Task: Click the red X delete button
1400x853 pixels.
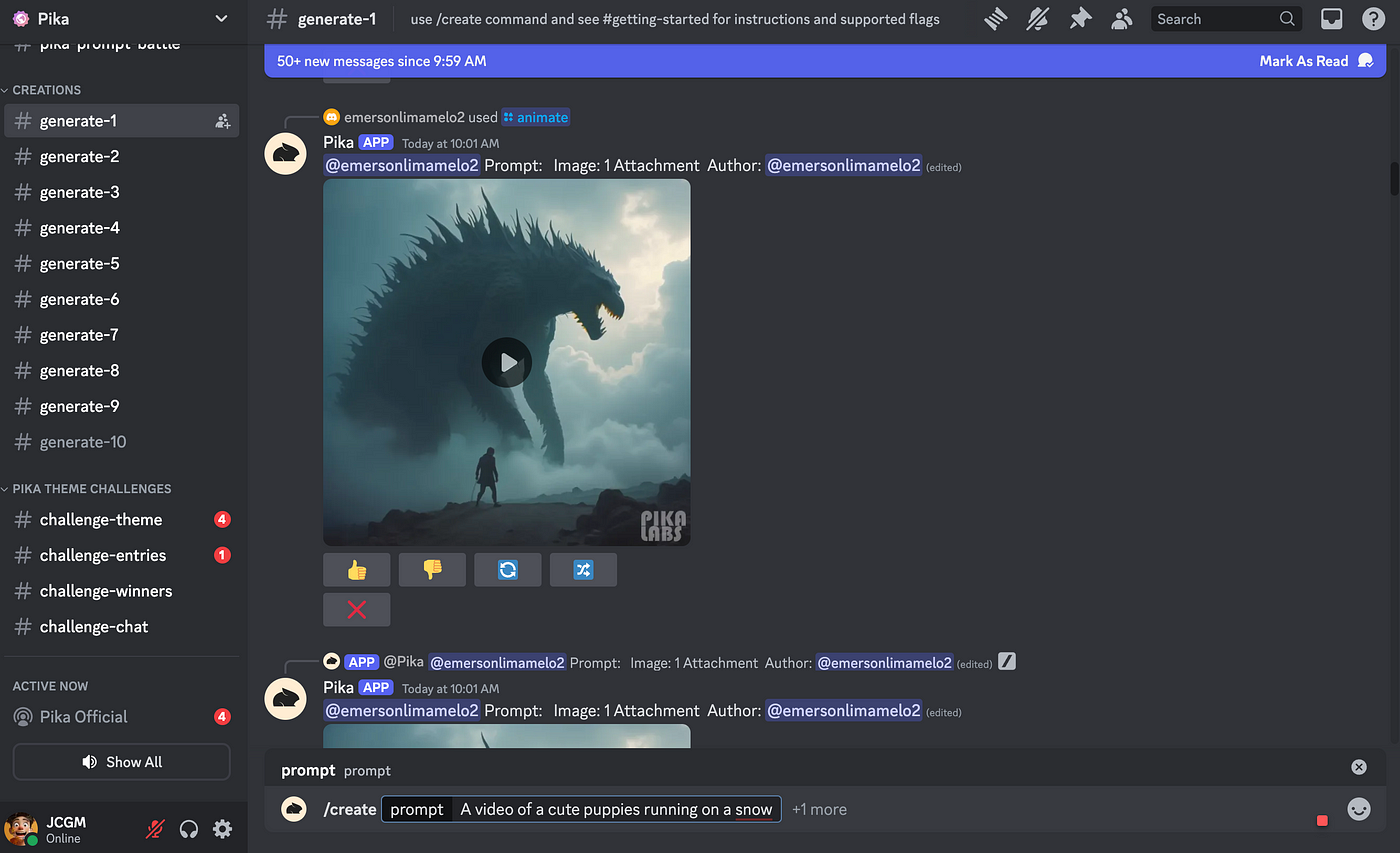Action: 357,609
